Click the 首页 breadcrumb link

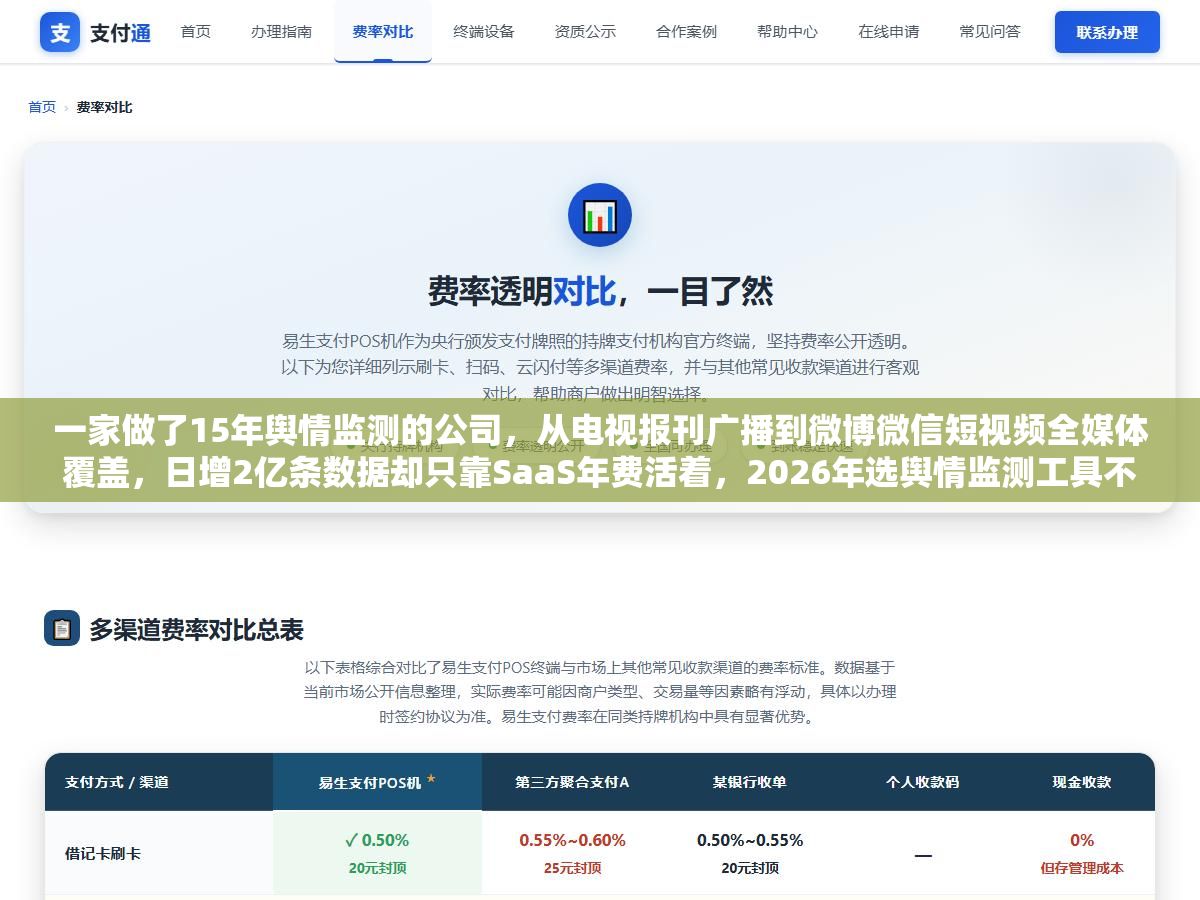[42, 107]
